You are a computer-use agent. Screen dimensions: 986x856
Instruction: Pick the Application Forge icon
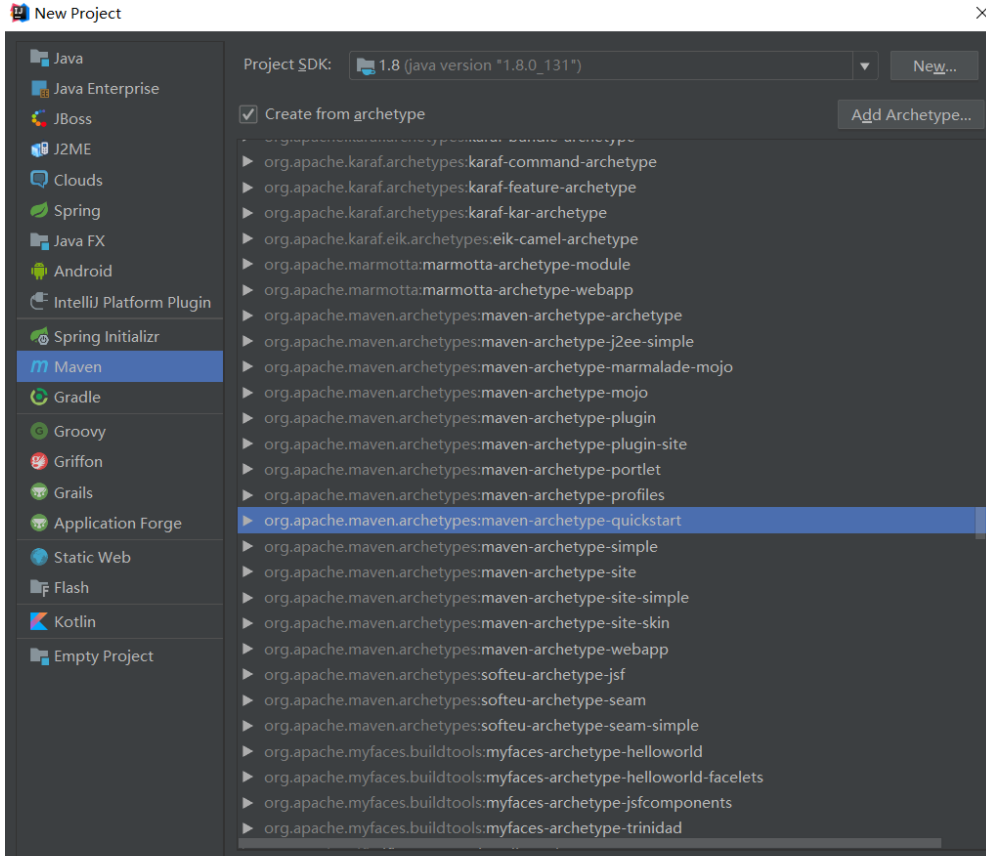point(39,523)
